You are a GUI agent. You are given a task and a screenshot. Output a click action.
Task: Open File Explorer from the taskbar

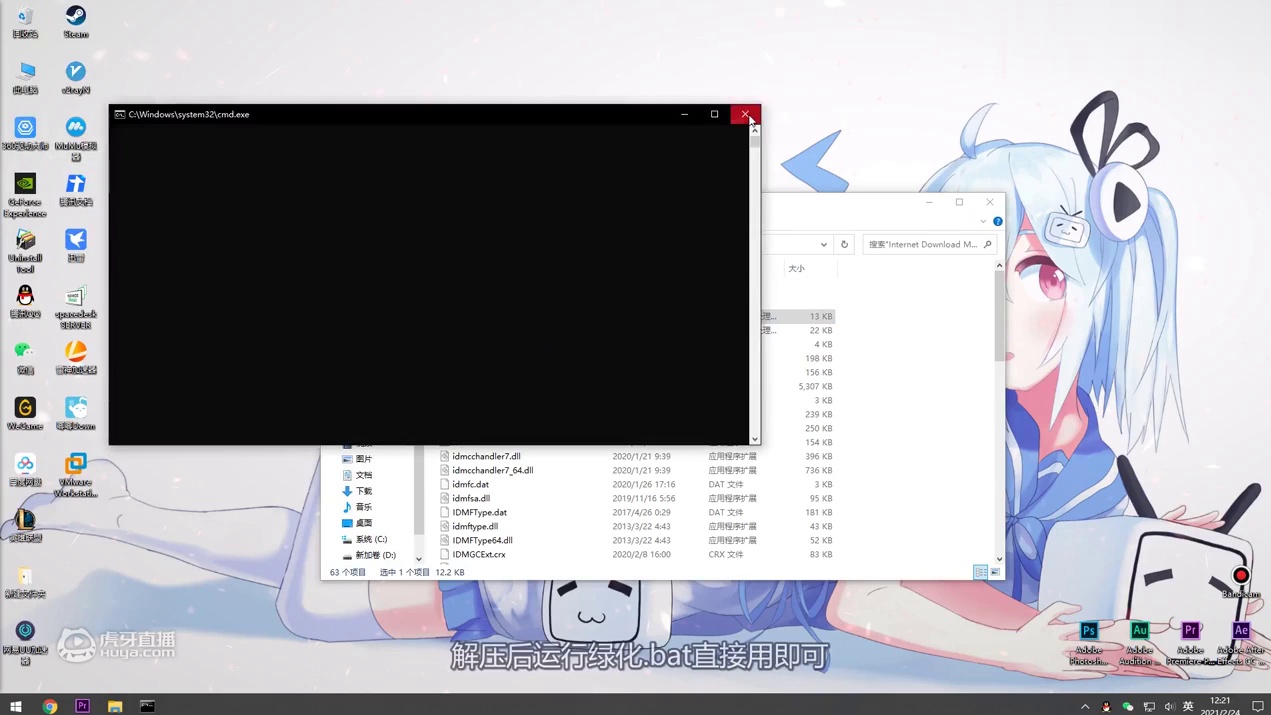click(115, 706)
